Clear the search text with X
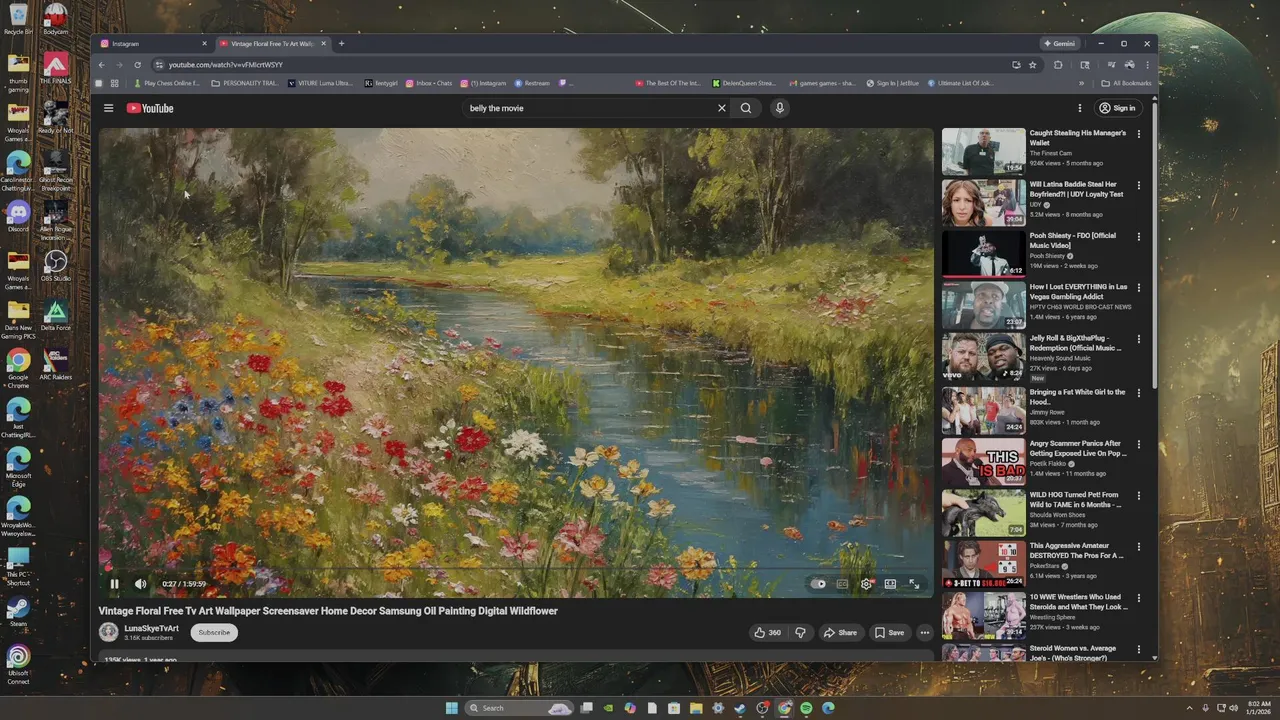The height and width of the screenshot is (720, 1280). [722, 108]
